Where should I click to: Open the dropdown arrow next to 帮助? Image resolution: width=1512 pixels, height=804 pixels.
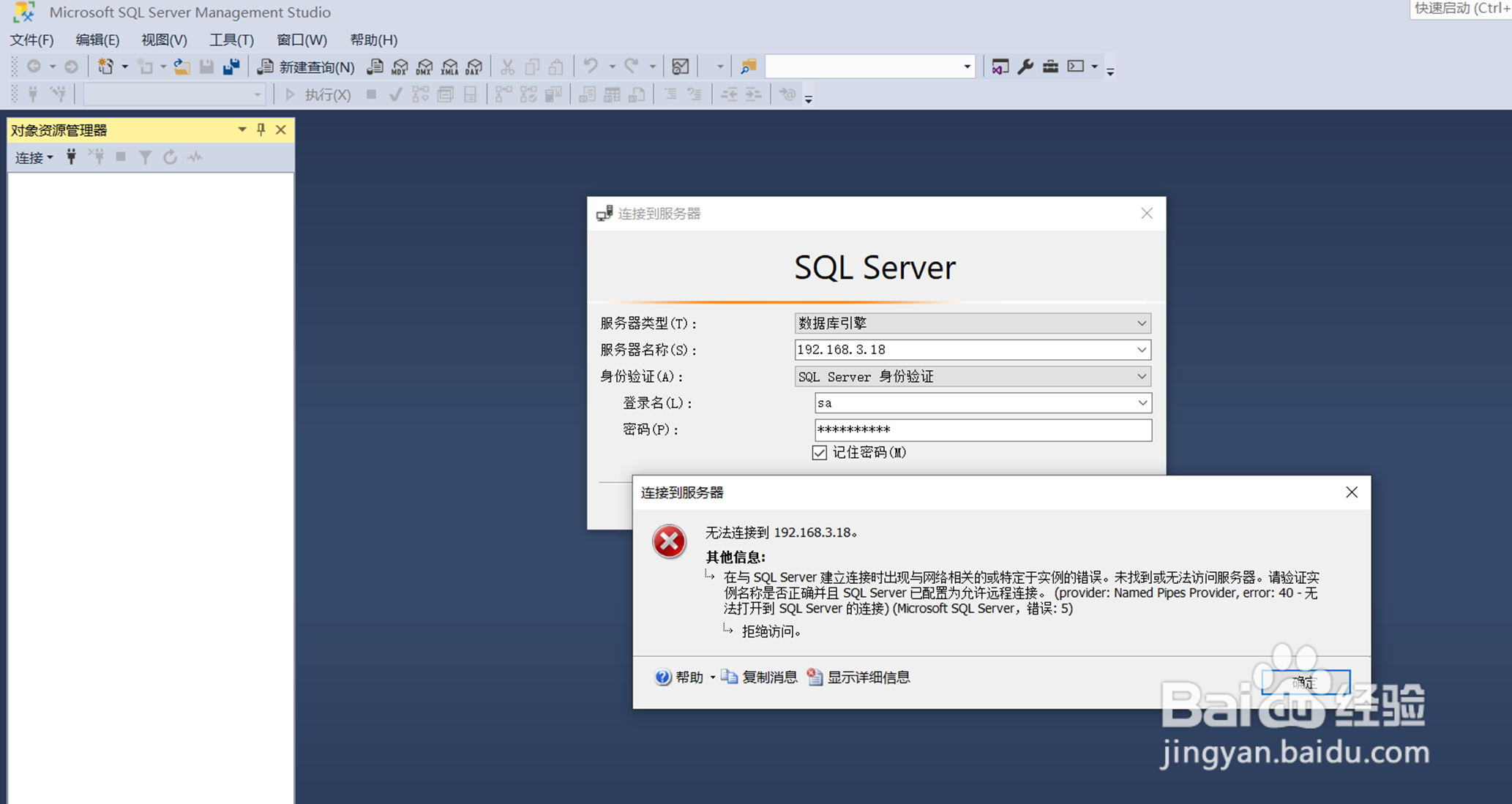712,677
